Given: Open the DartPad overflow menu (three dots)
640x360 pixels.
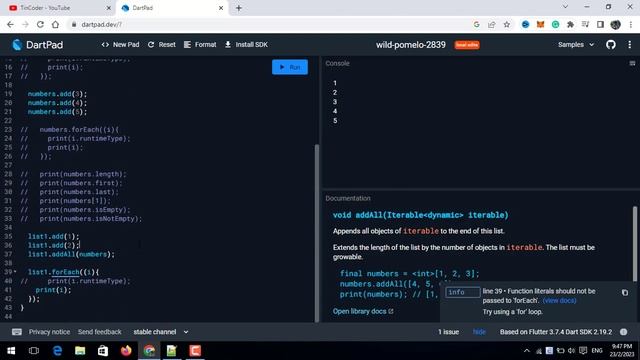Looking at the screenshot, I should click(x=629, y=44).
